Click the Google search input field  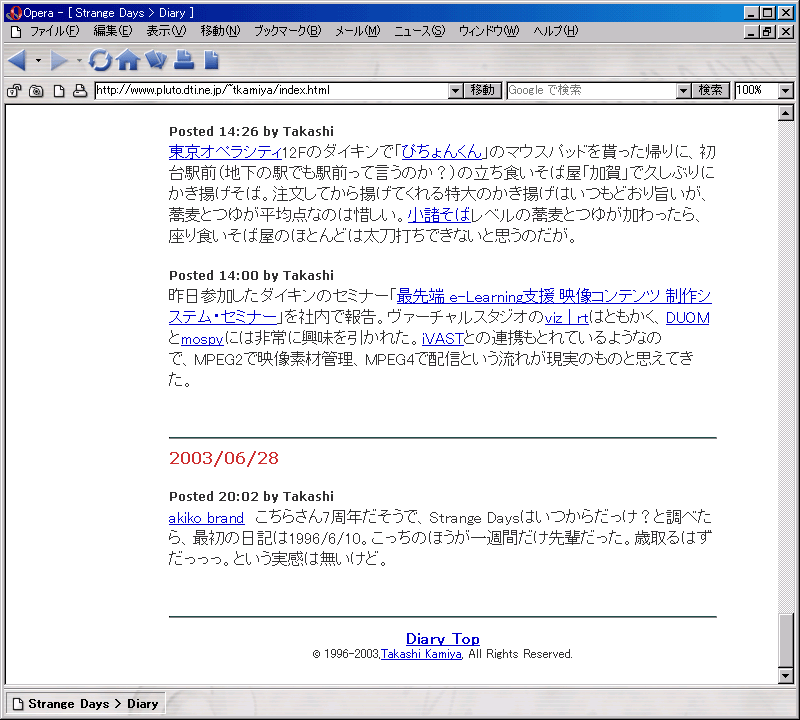click(x=591, y=91)
